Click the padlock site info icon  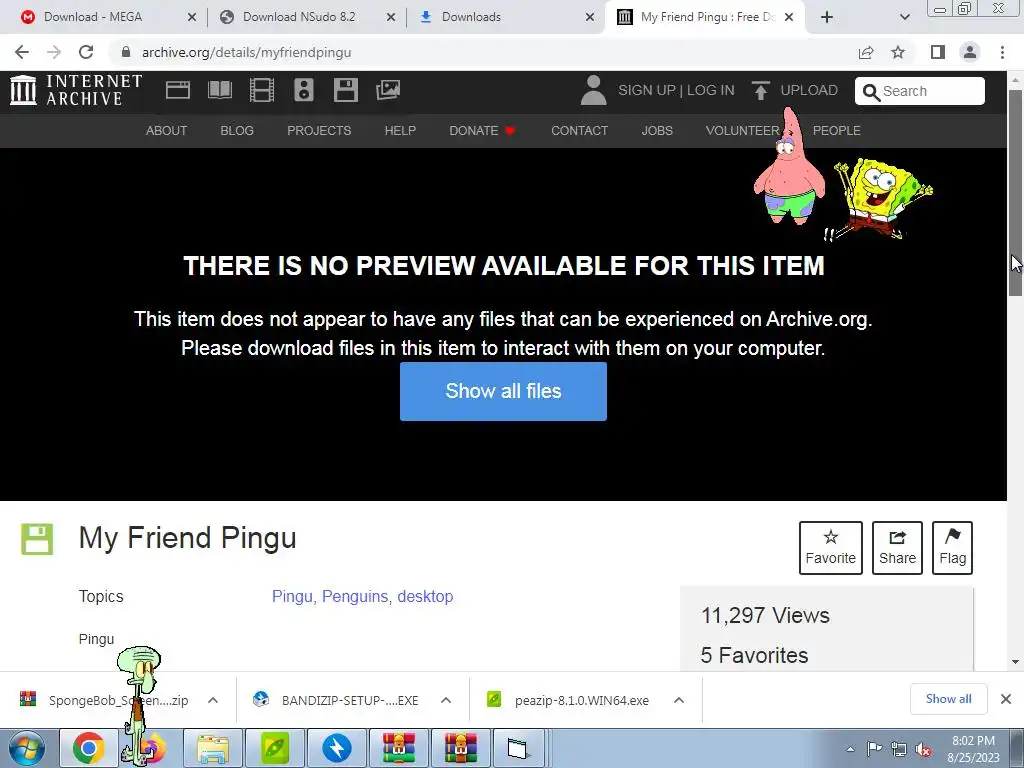[126, 52]
